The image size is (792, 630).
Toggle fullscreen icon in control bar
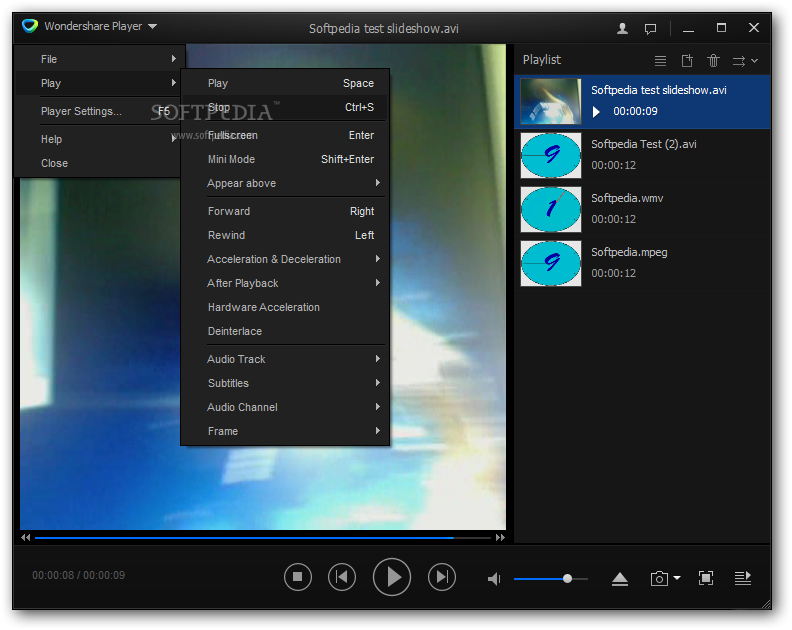[706, 578]
